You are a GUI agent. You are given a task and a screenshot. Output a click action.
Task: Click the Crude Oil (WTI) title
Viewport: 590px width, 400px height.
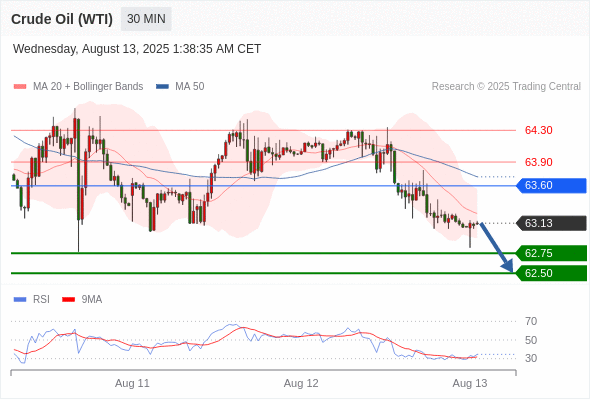[x=62, y=19]
